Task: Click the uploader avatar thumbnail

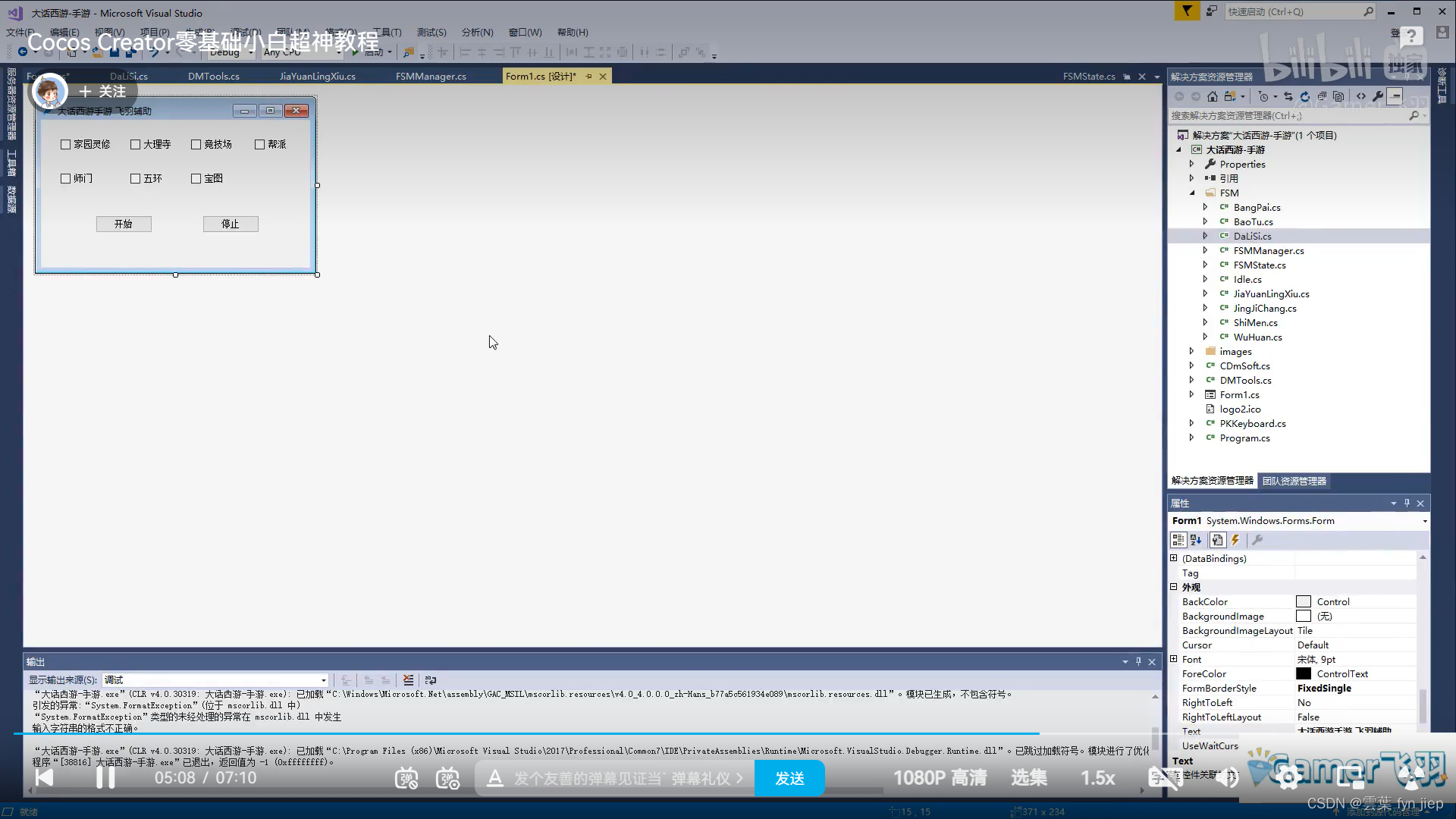Action: tap(49, 92)
